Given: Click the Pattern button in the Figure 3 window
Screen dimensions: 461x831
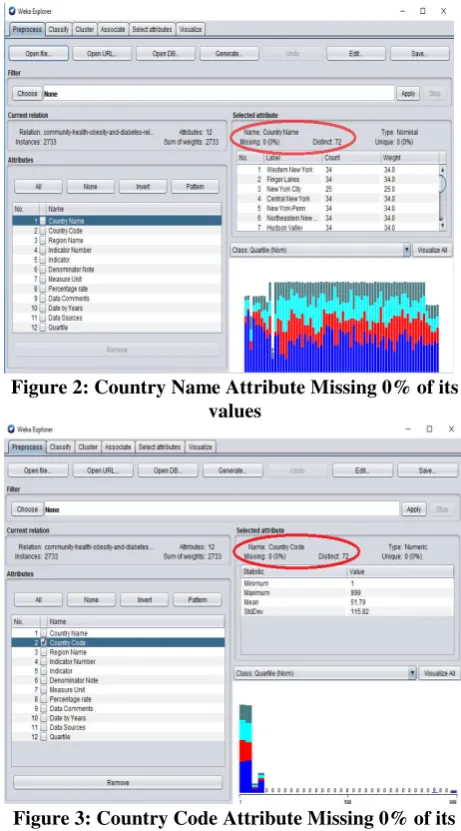Looking at the screenshot, I should [198, 600].
